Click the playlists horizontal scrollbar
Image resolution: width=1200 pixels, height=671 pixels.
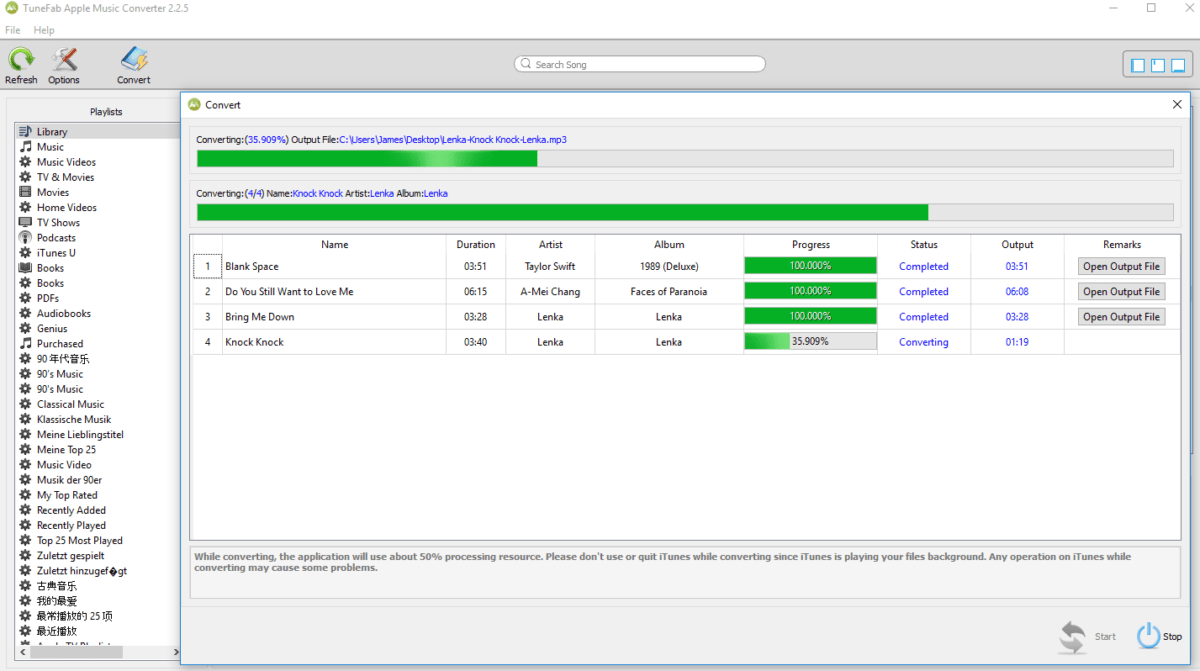tap(97, 652)
